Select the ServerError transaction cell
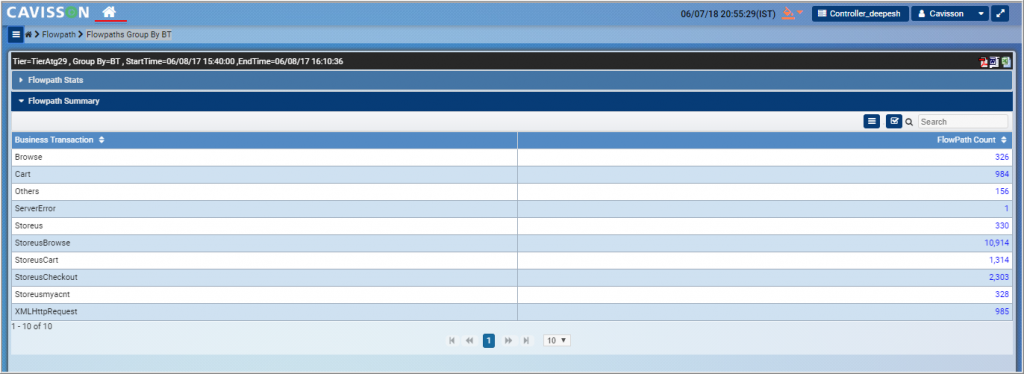The height and width of the screenshot is (374, 1024). [x=264, y=209]
